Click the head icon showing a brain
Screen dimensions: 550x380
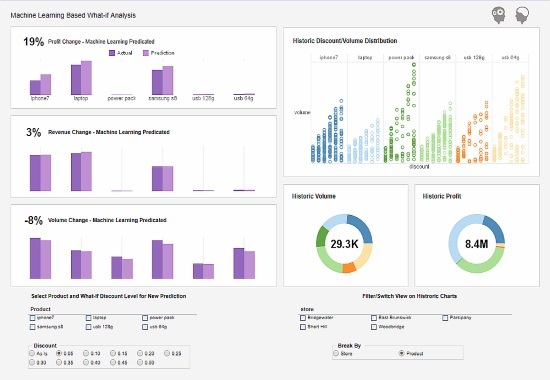click(522, 15)
